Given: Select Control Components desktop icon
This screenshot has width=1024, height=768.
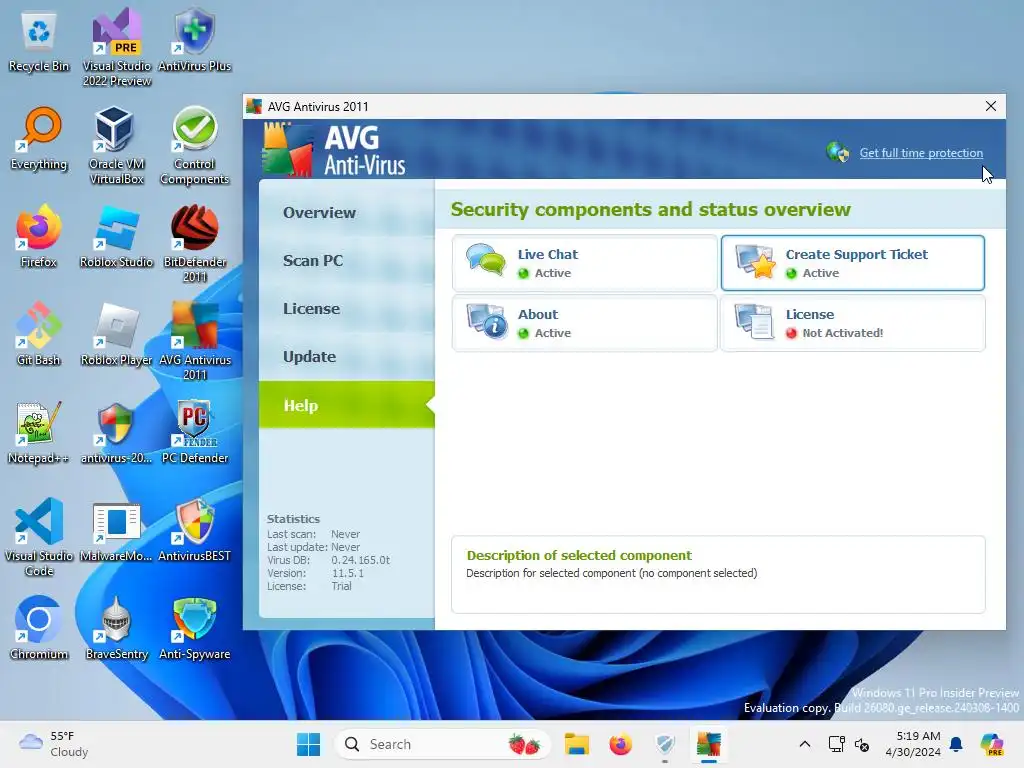Looking at the screenshot, I should pyautogui.click(x=195, y=146).
